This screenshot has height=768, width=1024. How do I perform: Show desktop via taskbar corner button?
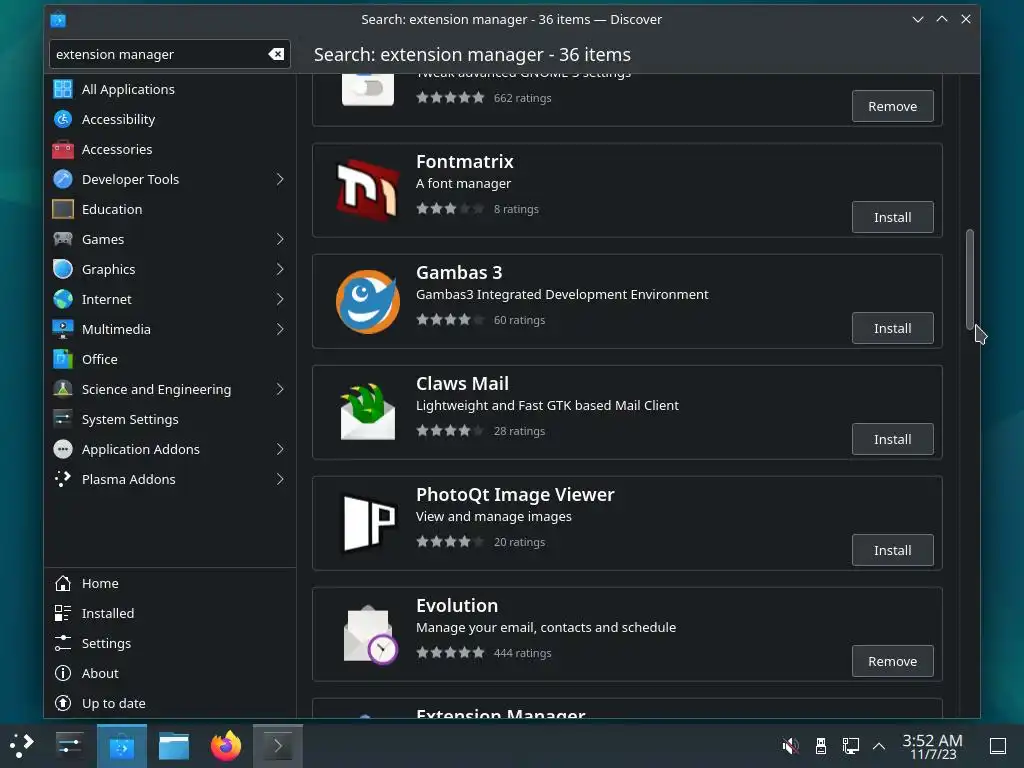pyautogui.click(x=998, y=746)
